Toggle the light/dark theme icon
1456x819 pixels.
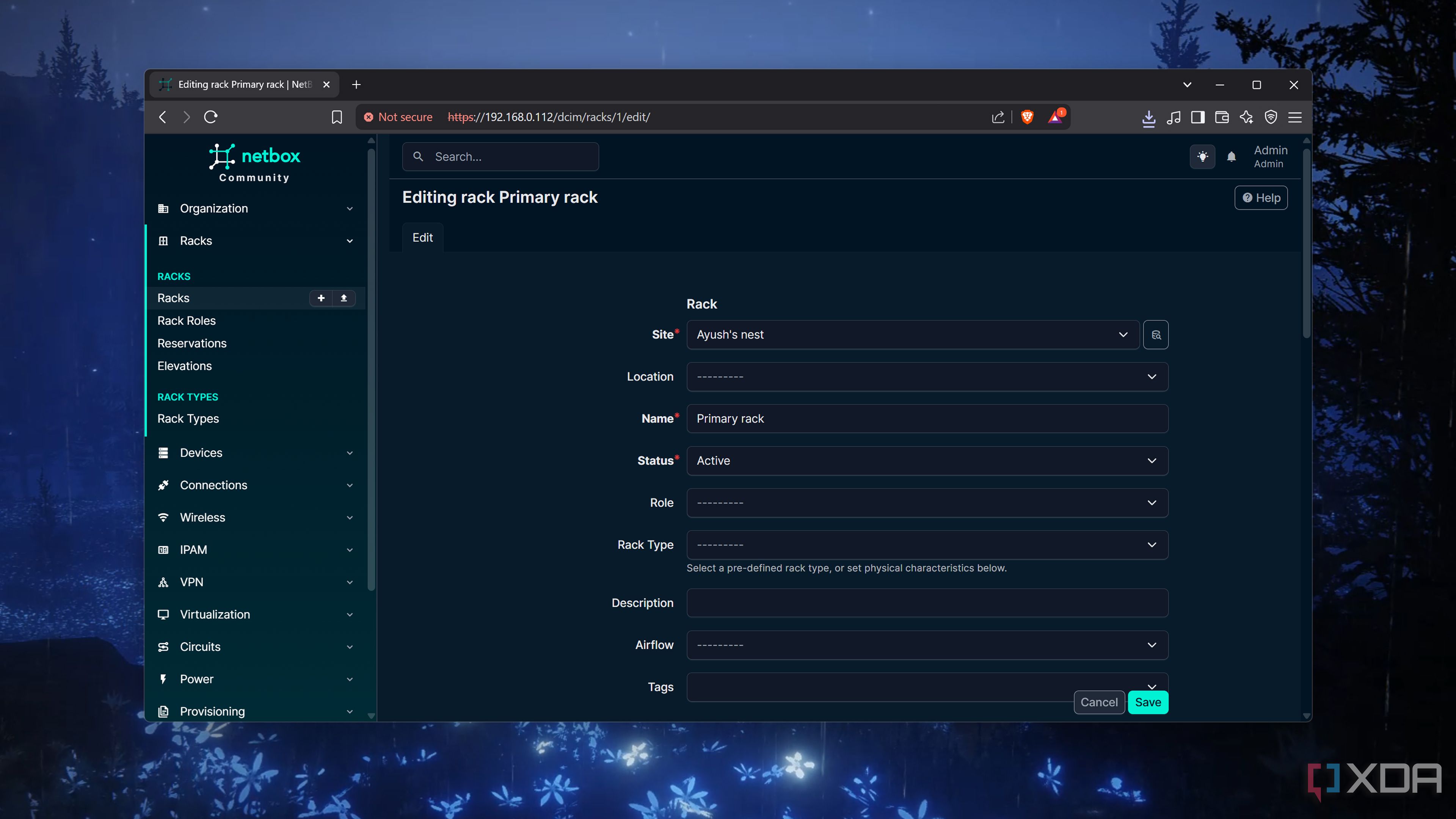pyautogui.click(x=1202, y=157)
